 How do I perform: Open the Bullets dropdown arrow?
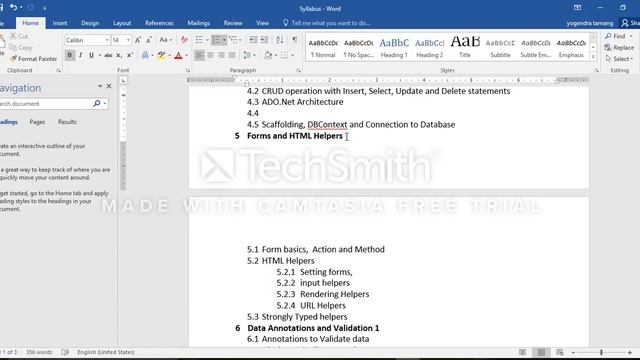pos(207,40)
